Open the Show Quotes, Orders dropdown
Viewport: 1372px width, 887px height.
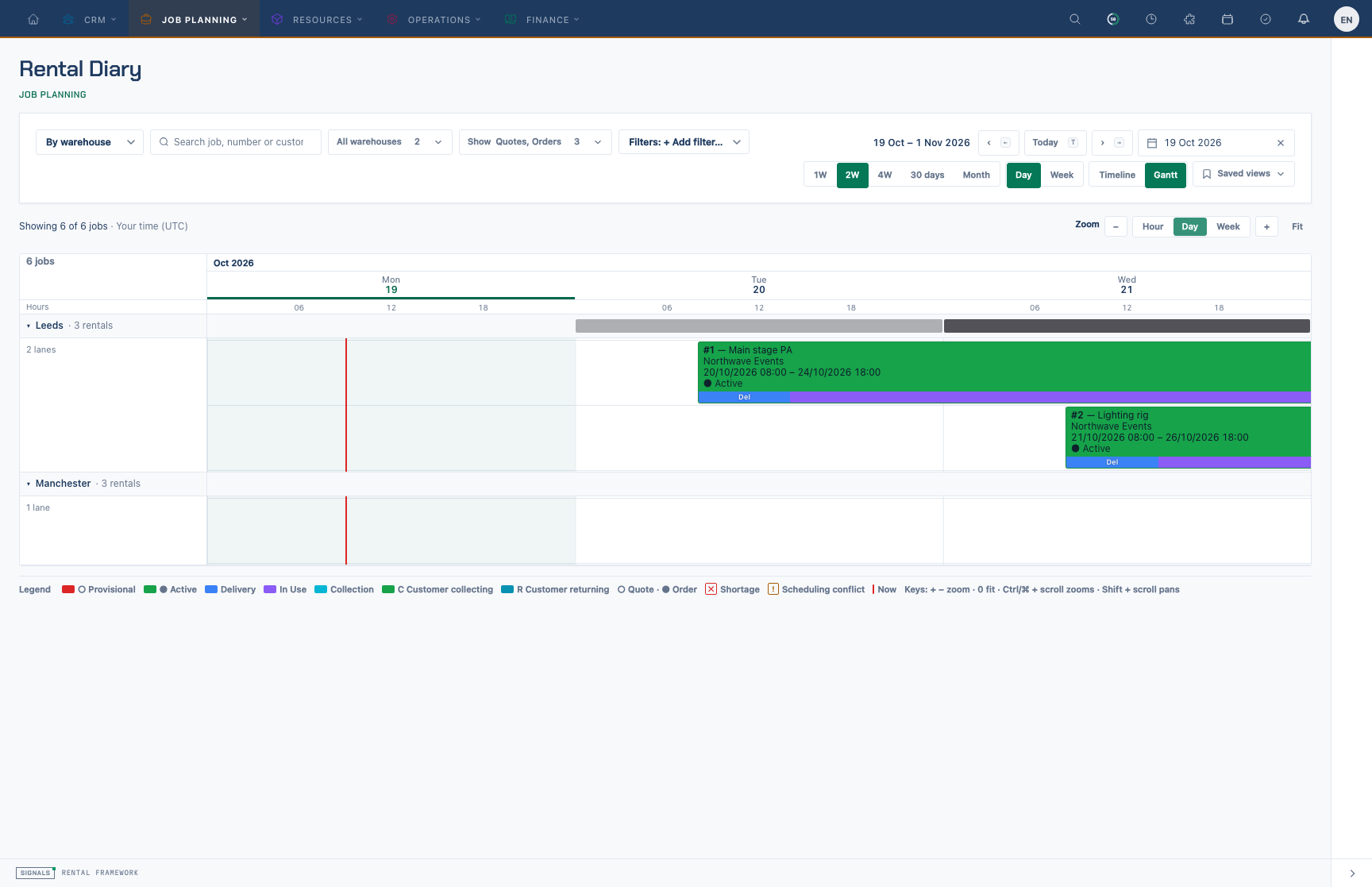click(535, 142)
